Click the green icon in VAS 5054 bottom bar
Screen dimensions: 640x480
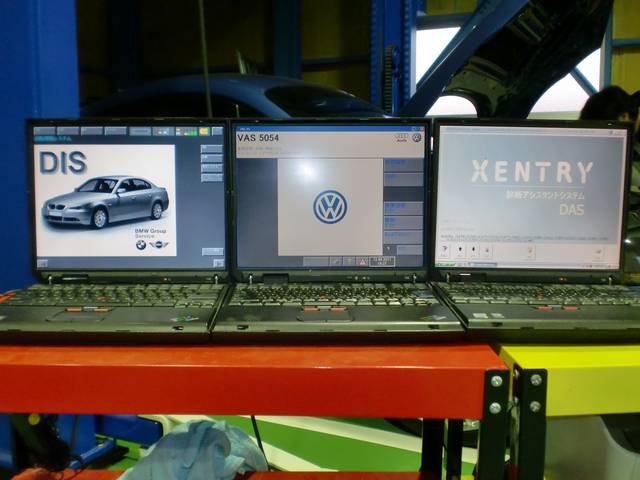349,262
